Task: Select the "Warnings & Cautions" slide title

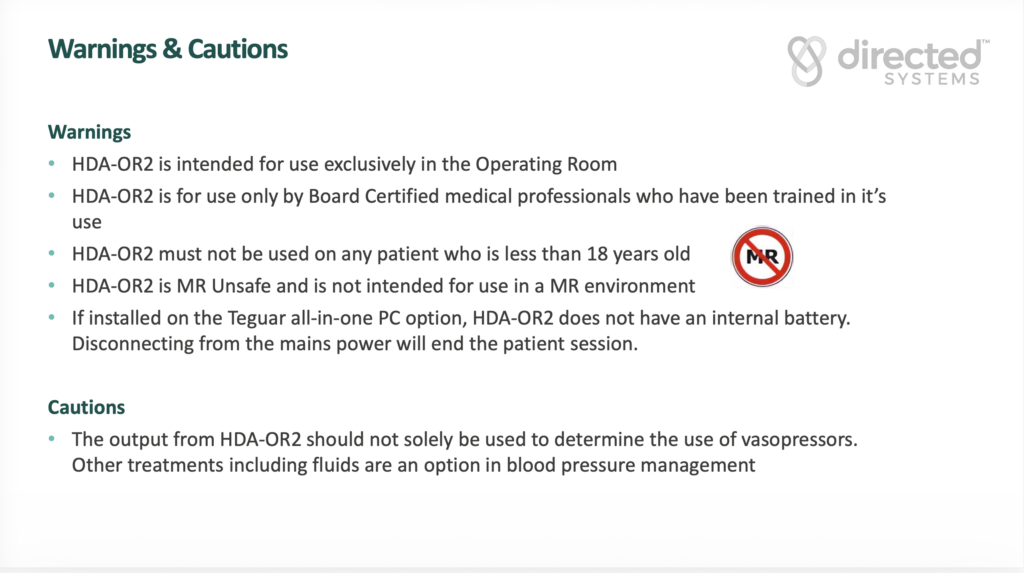Action: (168, 49)
